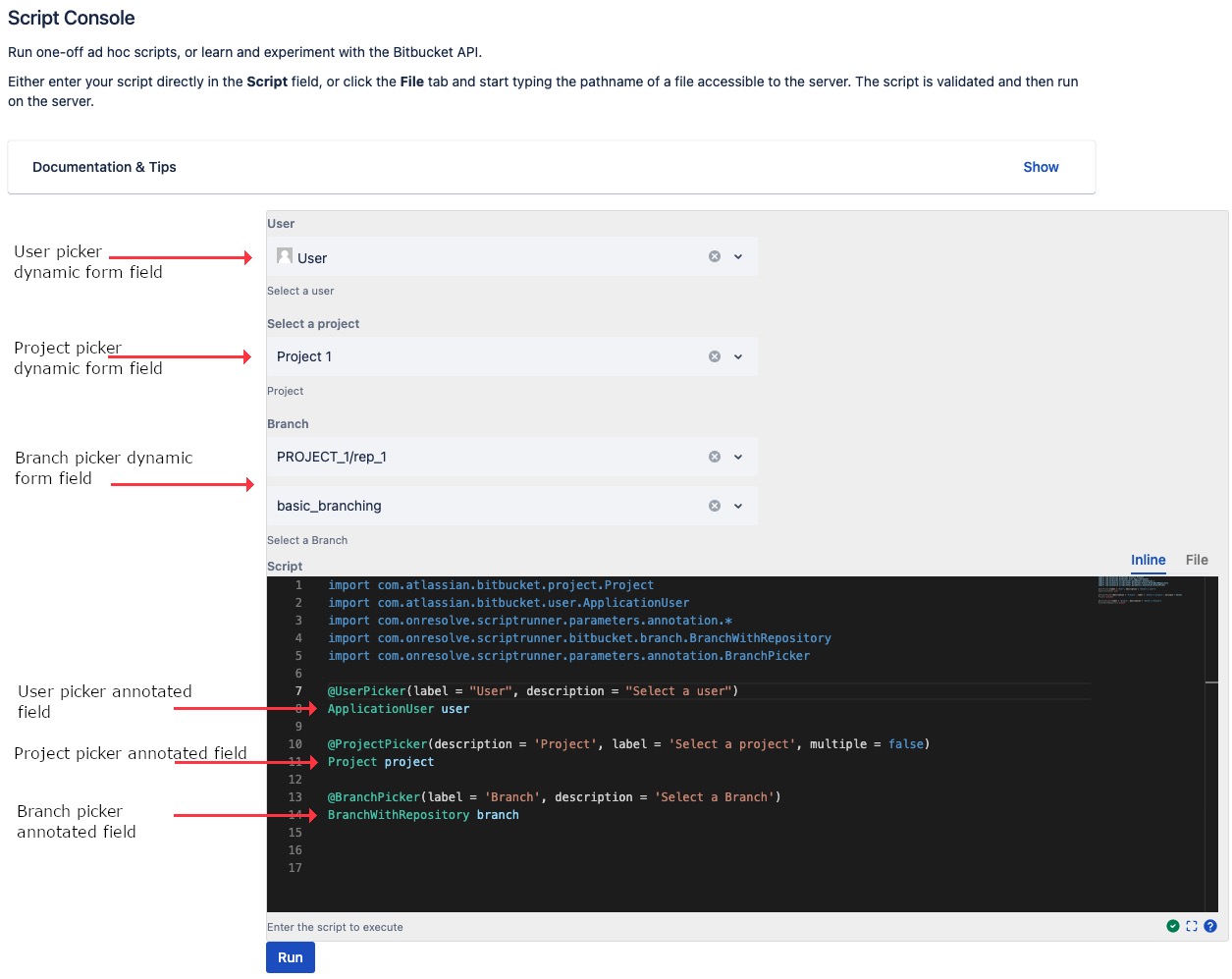Image resolution: width=1232 pixels, height=979 pixels.
Task: Show Documentation & Tips
Action: coord(1041,167)
